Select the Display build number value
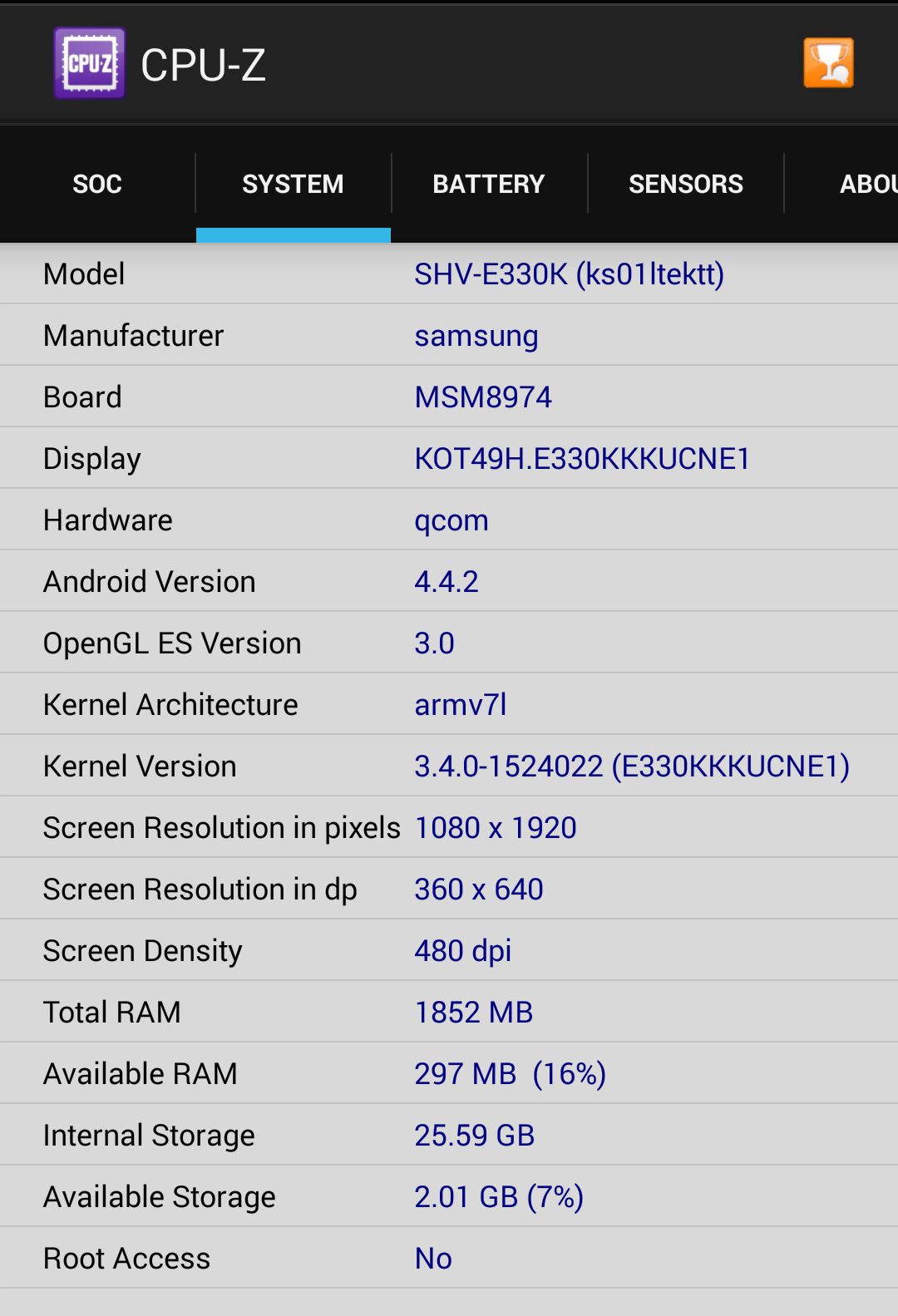This screenshot has width=898, height=1316. pos(582,459)
